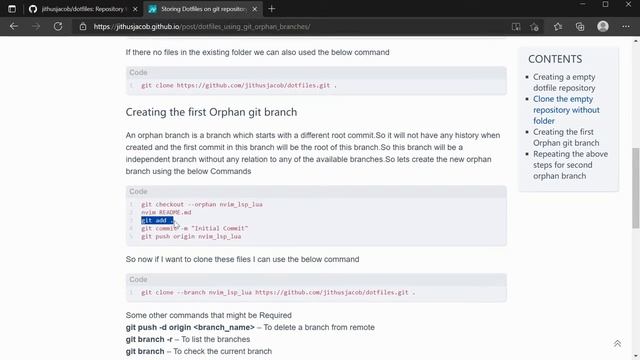The width and height of the screenshot is (640, 360).
Task: Click the highlighted 'git add .' code line
Action: (157, 220)
